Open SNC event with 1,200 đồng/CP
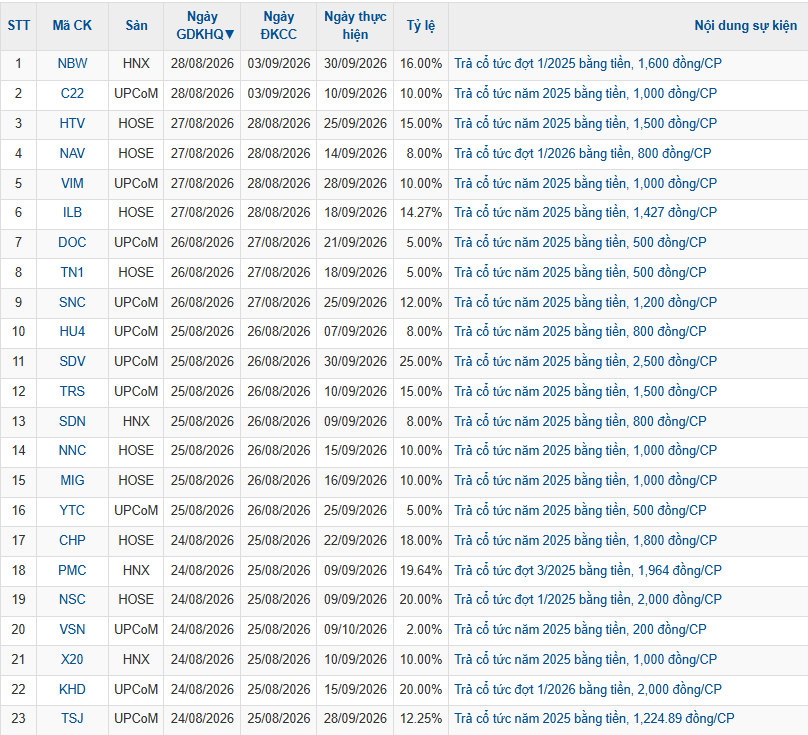The width and height of the screenshot is (808, 735). click(x=585, y=302)
